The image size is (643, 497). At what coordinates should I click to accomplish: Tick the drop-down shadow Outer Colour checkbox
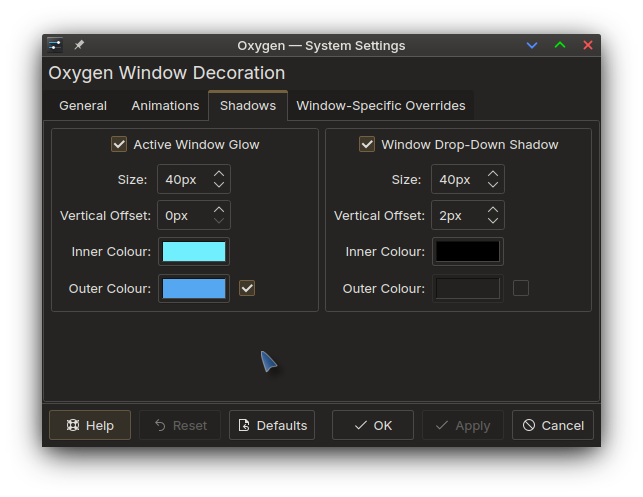(x=521, y=288)
